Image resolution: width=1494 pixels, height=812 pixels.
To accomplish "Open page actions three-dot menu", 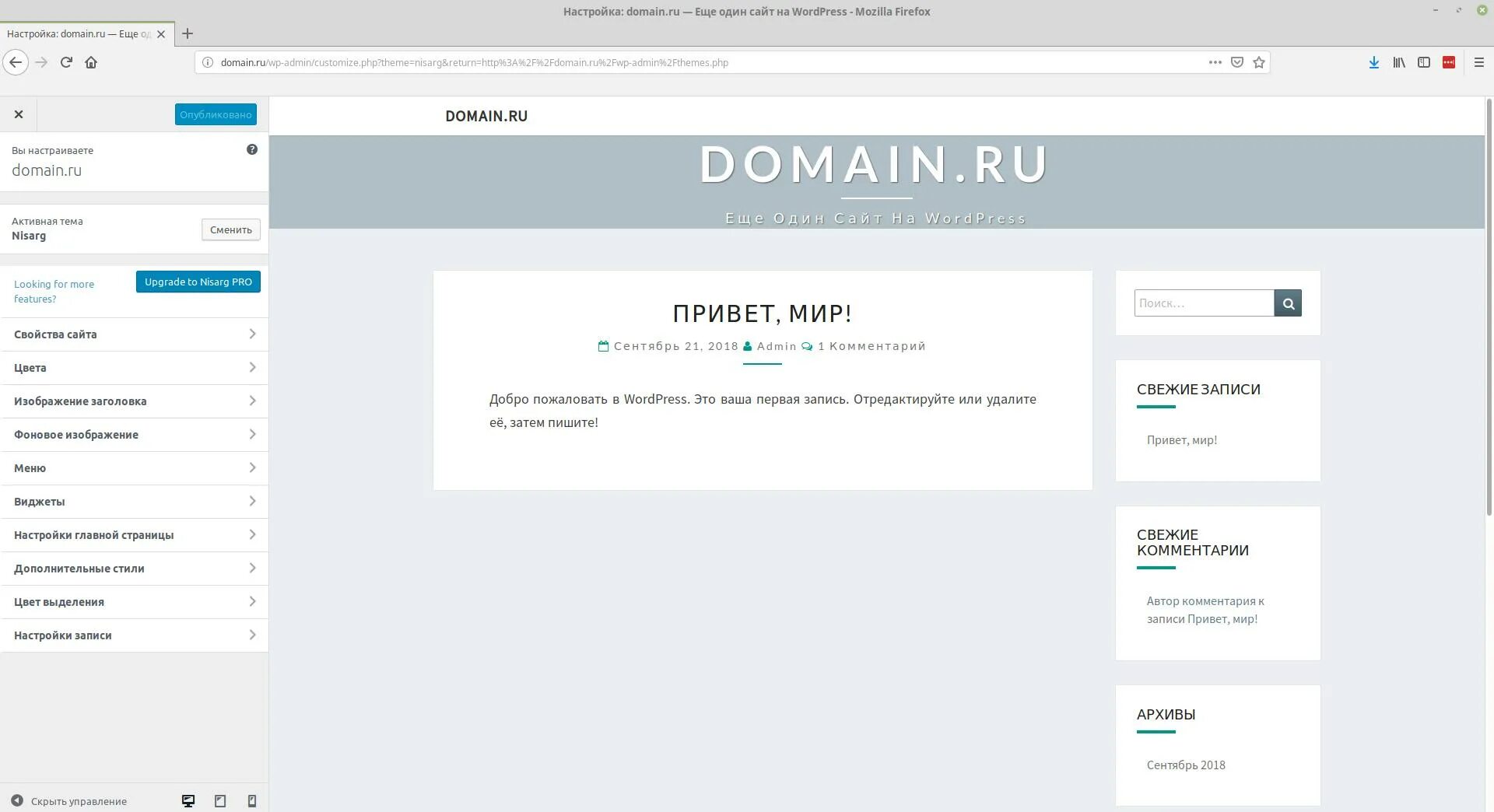I will pyautogui.click(x=1215, y=62).
